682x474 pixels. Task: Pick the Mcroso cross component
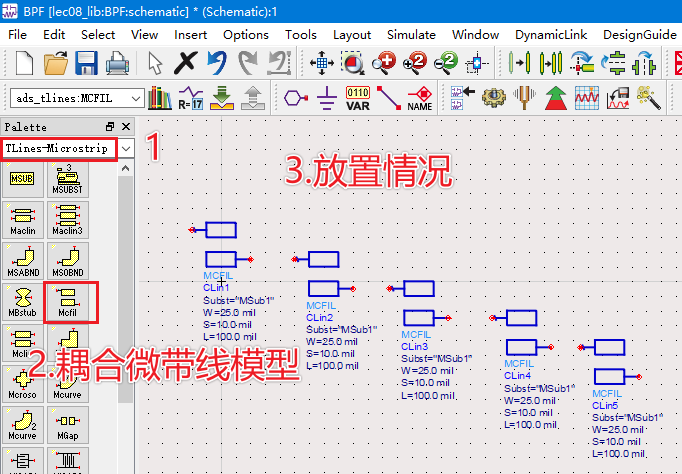[x=23, y=384]
